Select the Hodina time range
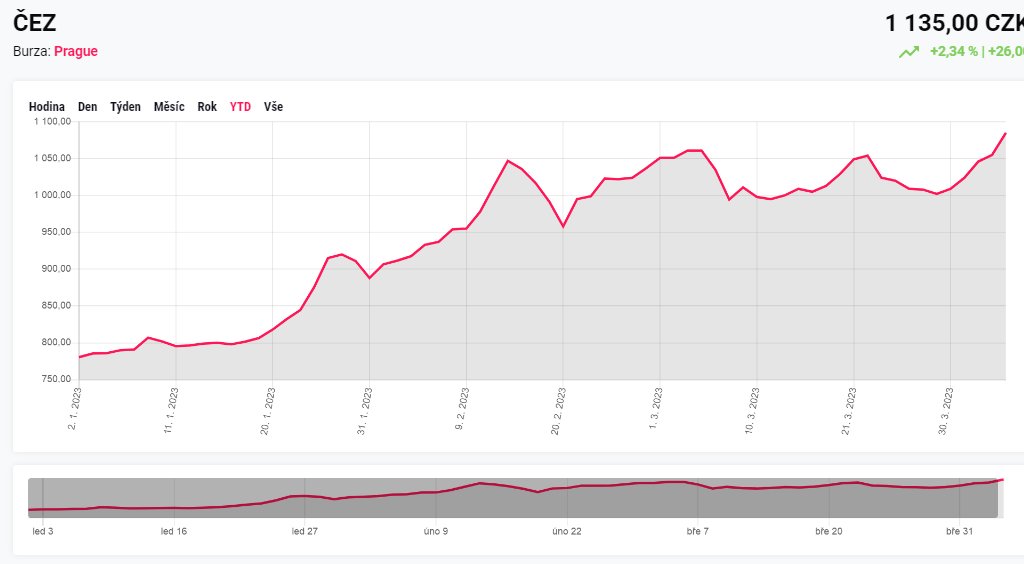The height and width of the screenshot is (564, 1024). 47,107
